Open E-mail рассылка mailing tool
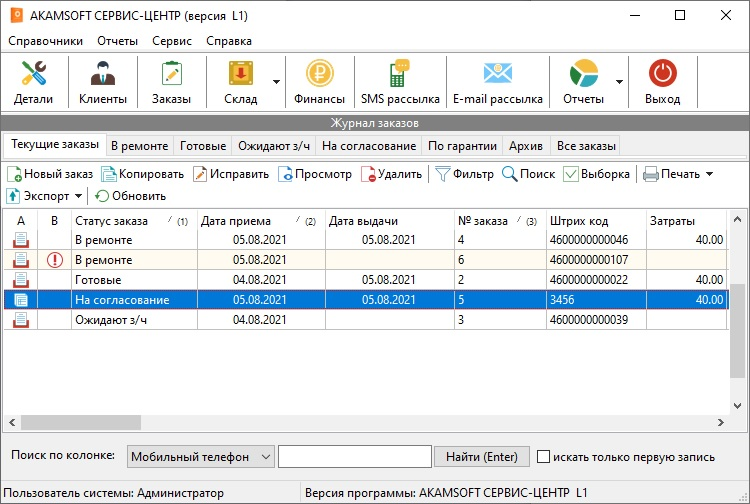Screen dimensions: 750x504 (497, 82)
